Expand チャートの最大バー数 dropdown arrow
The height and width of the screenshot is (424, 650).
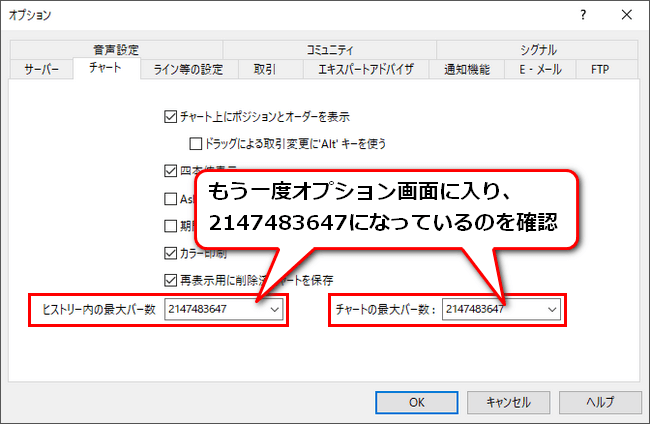(x=552, y=309)
